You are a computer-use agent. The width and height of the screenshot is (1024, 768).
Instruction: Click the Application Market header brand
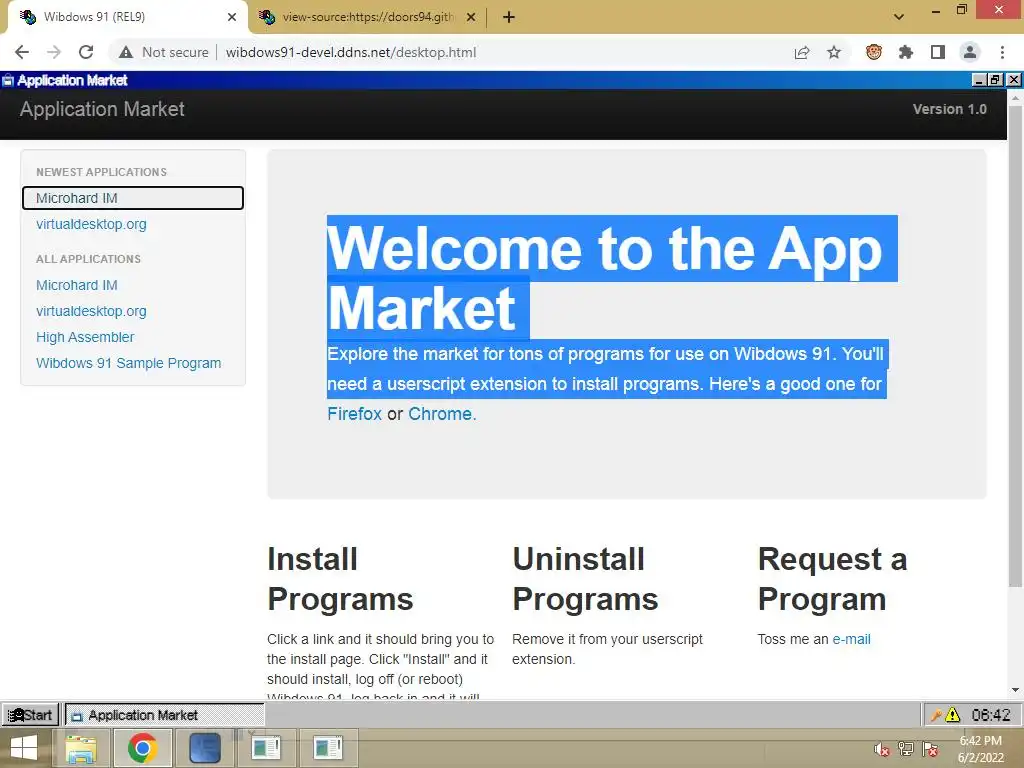coord(102,109)
